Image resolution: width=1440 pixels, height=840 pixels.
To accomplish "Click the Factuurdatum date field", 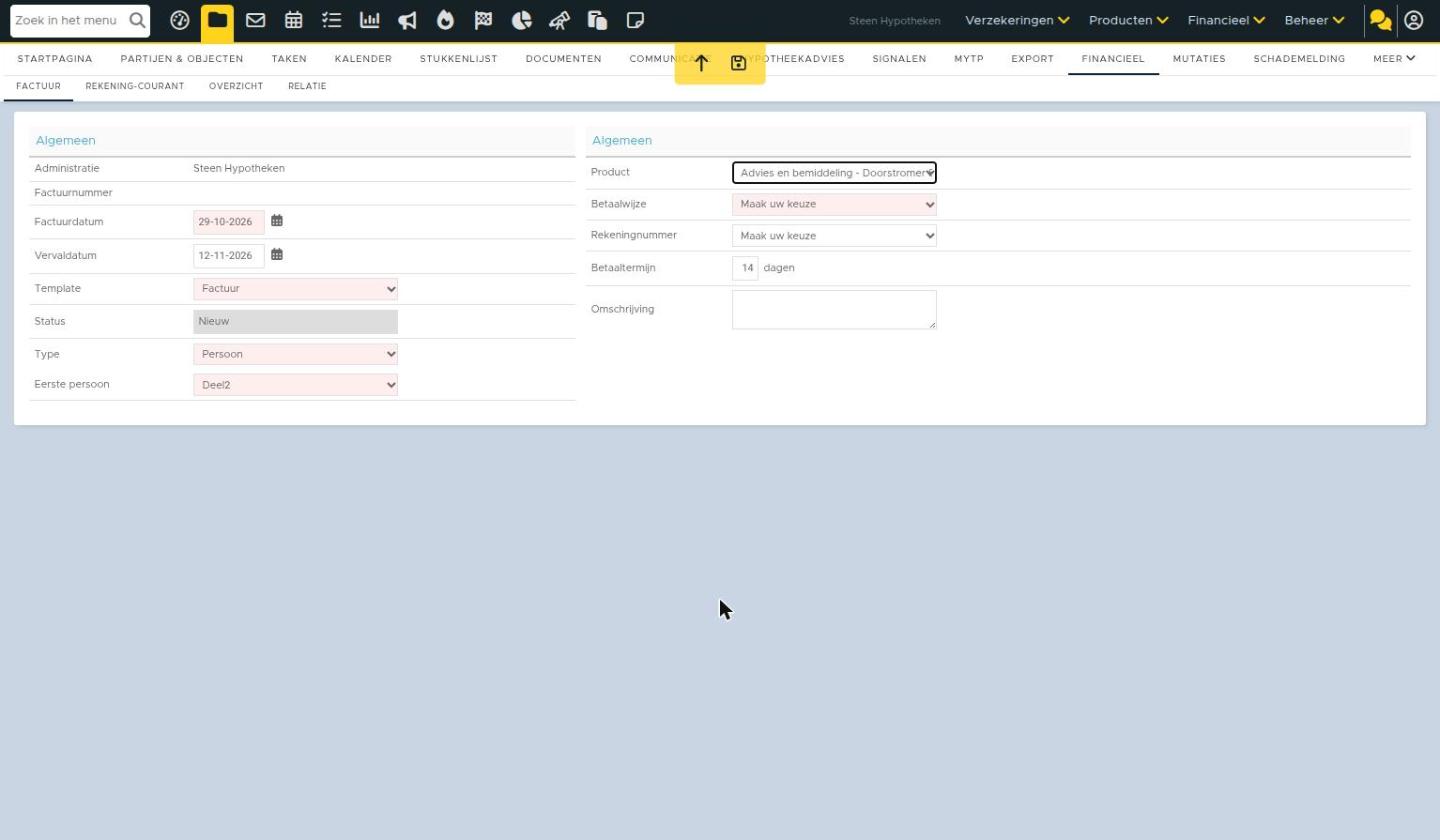I will tap(229, 222).
